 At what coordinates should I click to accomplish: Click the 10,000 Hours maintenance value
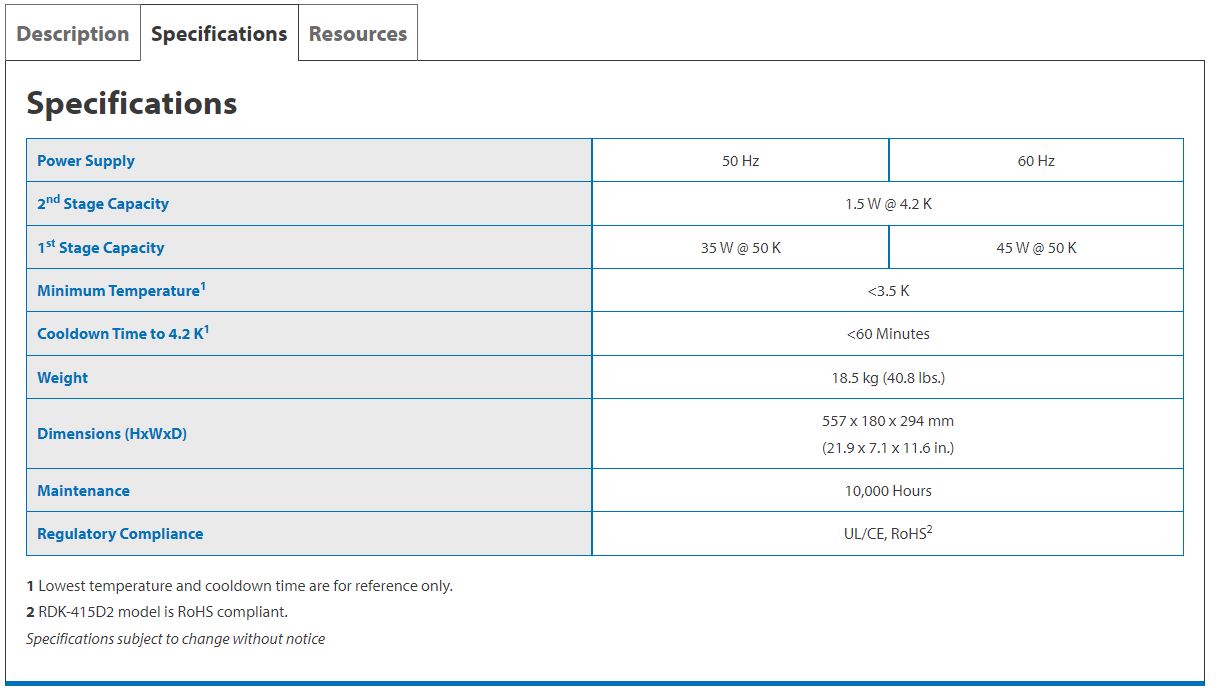(888, 491)
